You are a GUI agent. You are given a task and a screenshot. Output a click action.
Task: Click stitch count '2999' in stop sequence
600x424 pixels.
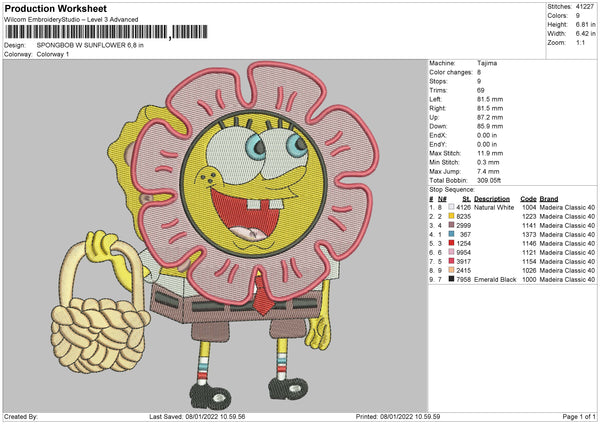click(x=463, y=225)
